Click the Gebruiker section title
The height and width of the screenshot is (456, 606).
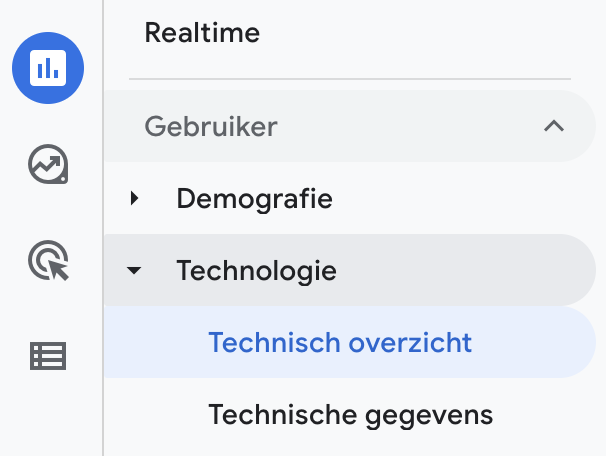211,126
